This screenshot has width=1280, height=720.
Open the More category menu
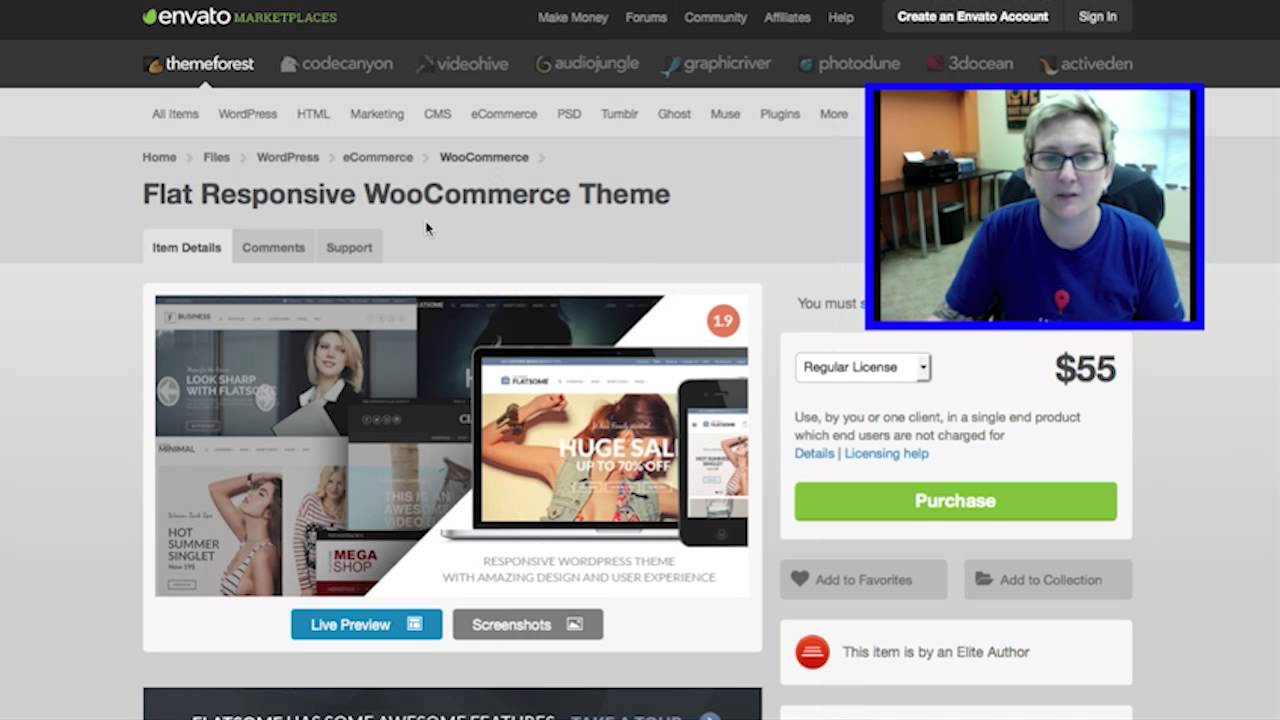point(834,114)
